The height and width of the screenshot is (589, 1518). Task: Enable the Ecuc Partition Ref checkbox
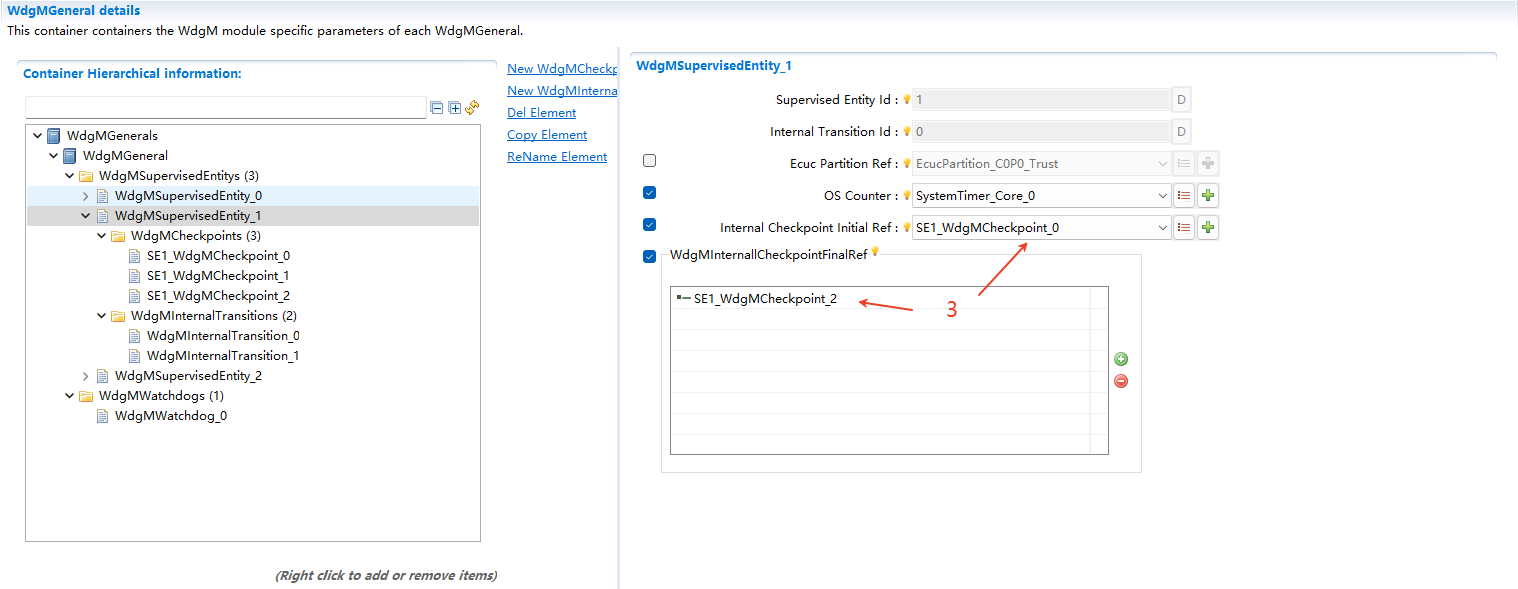pos(650,161)
